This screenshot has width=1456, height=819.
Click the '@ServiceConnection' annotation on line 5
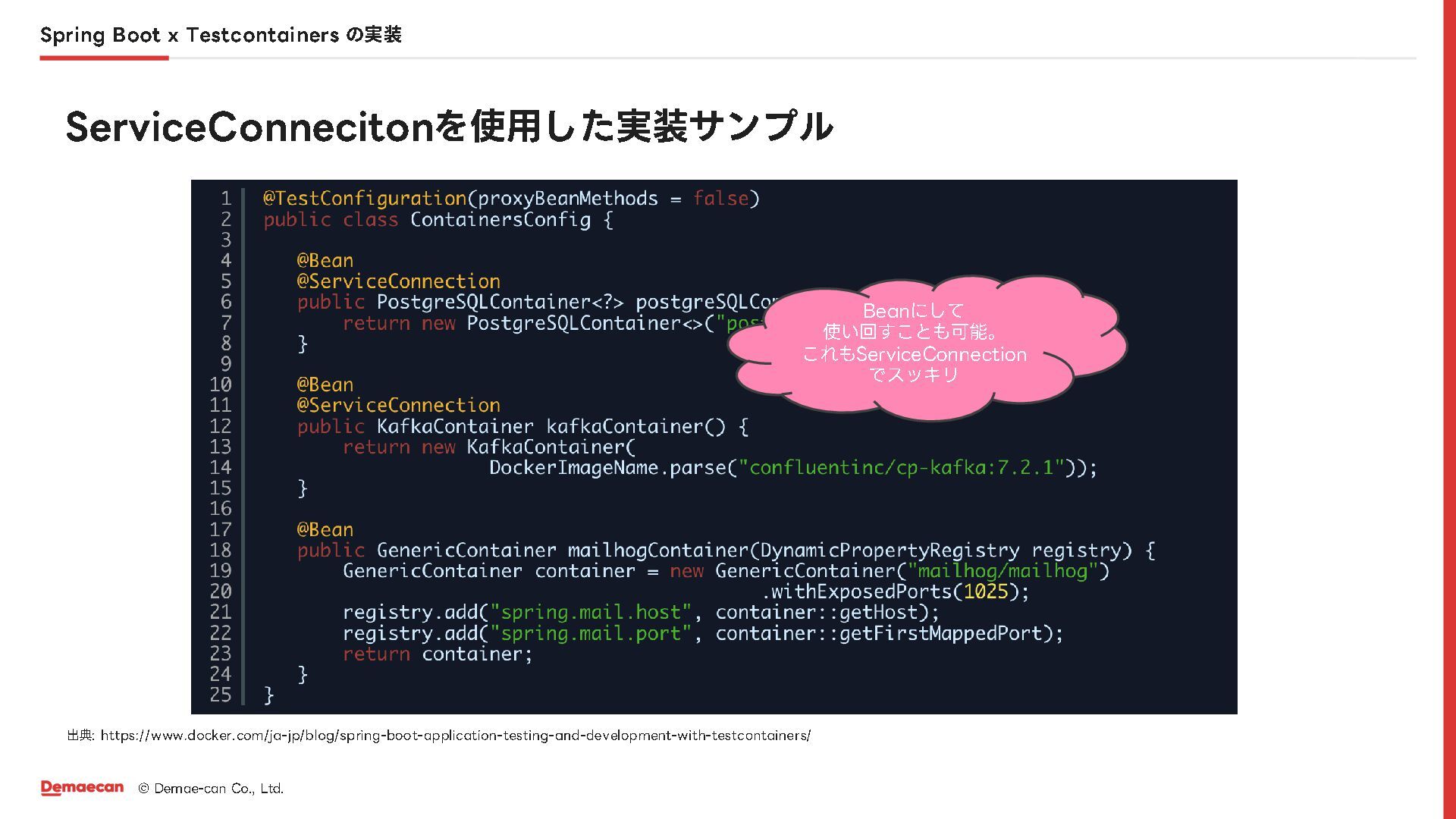(x=399, y=281)
